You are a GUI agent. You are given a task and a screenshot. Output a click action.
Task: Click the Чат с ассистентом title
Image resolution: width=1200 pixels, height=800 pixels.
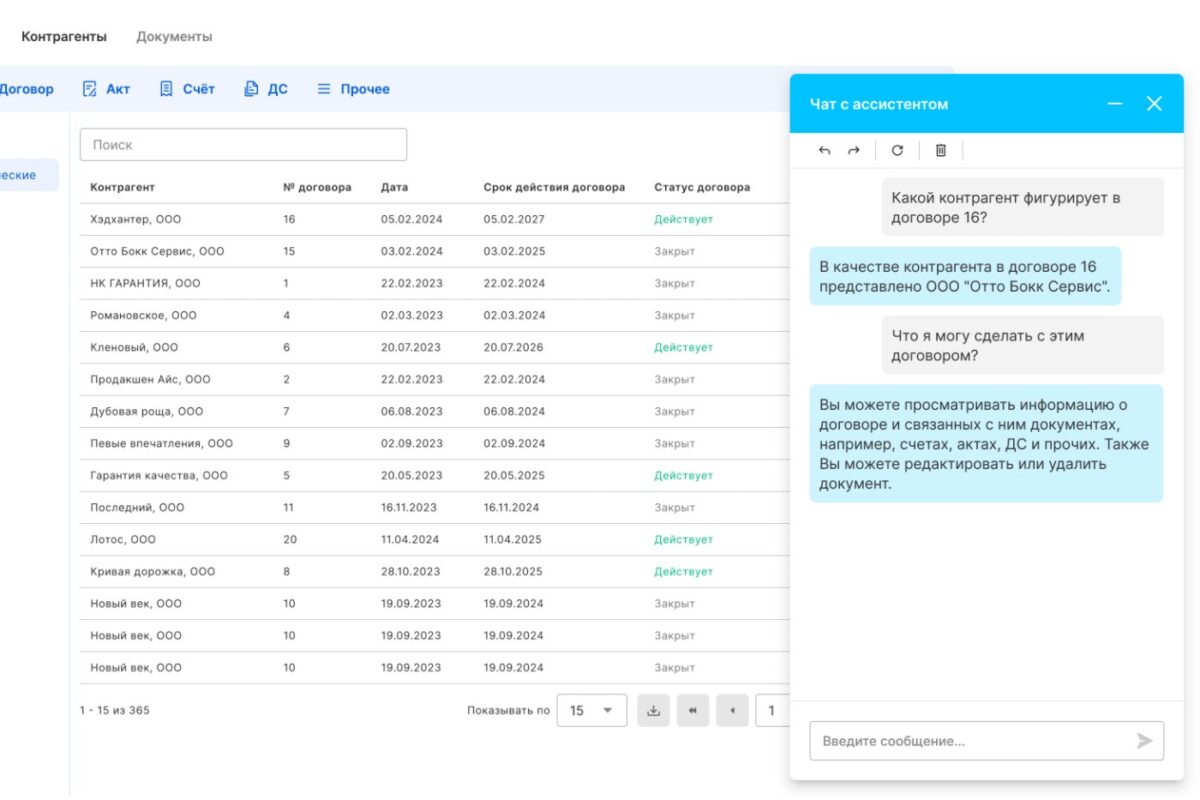pos(878,104)
